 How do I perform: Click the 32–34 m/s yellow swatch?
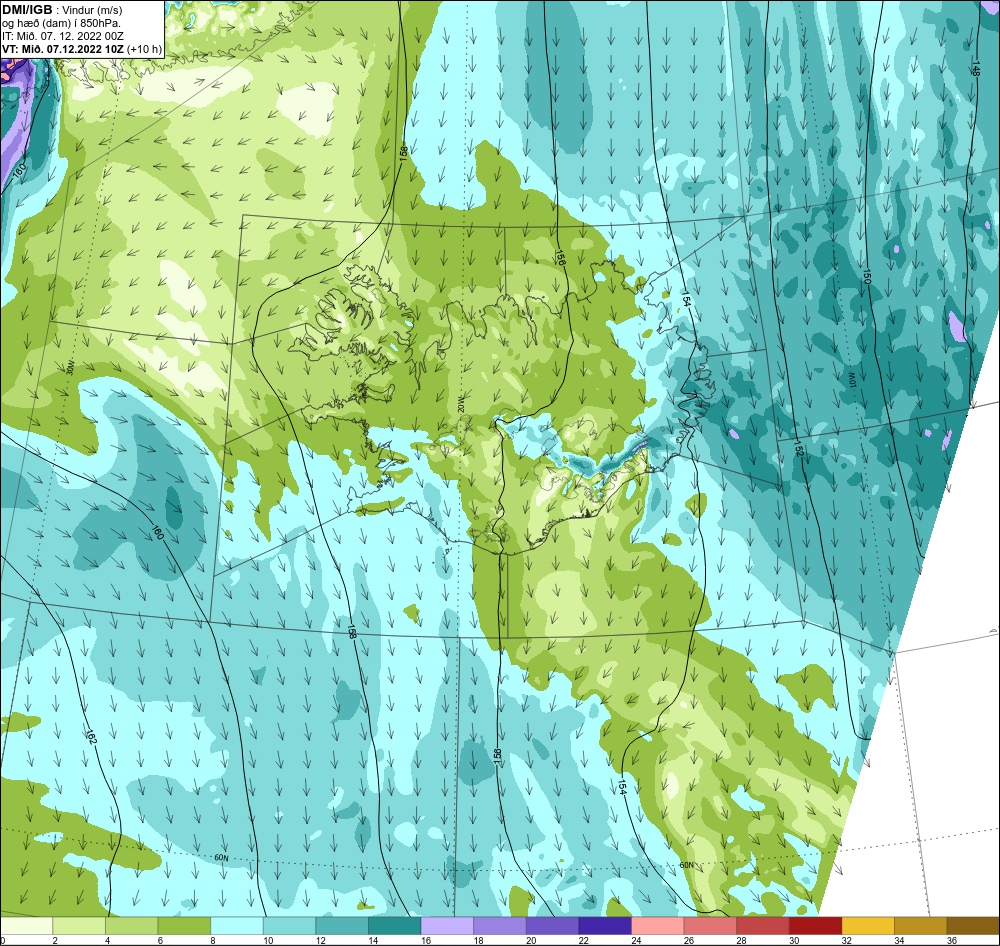(x=868, y=926)
